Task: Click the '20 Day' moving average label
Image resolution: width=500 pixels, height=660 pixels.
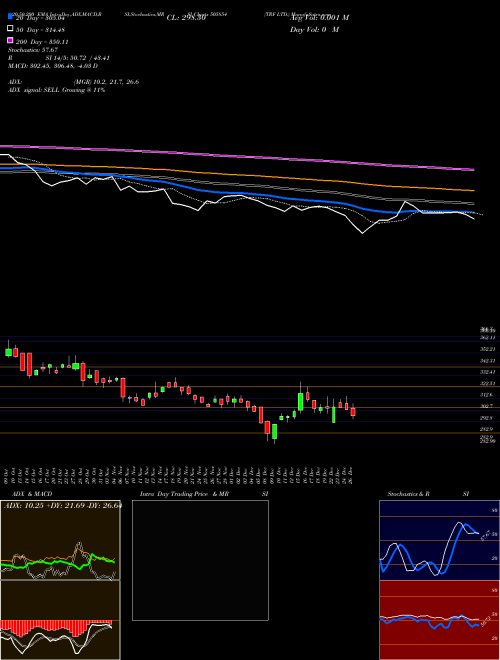Action: 42,18
